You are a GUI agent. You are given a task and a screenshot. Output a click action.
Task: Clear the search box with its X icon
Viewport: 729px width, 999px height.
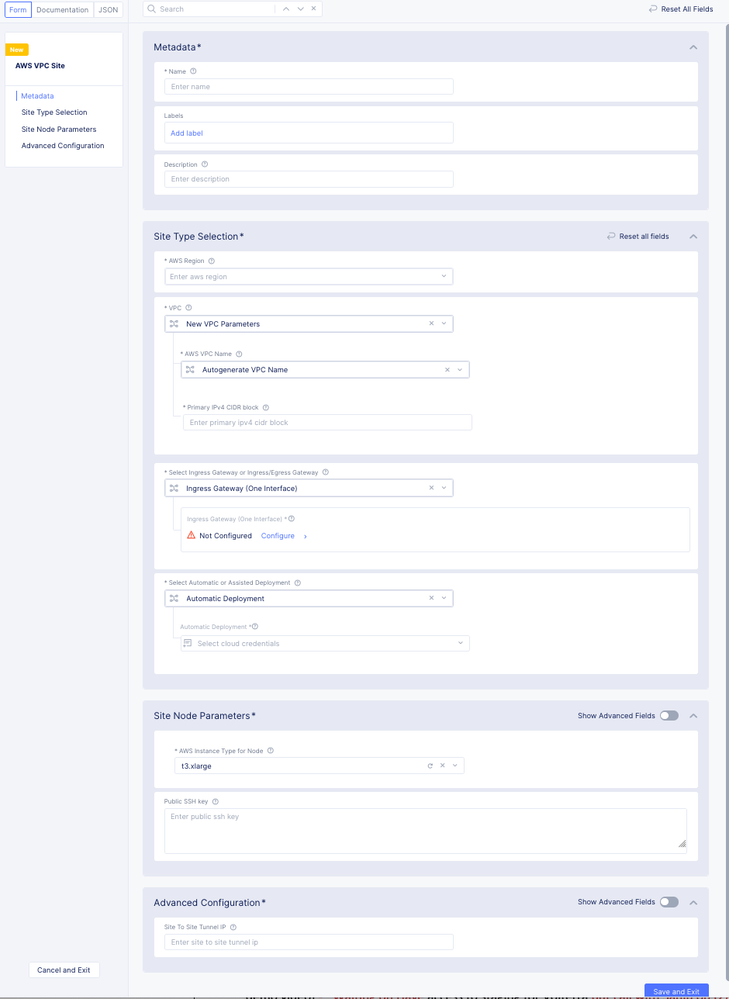(314, 9)
